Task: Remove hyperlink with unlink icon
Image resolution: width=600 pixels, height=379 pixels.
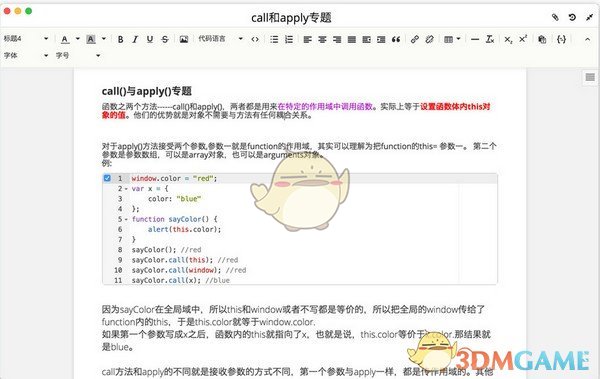Action: (x=429, y=39)
